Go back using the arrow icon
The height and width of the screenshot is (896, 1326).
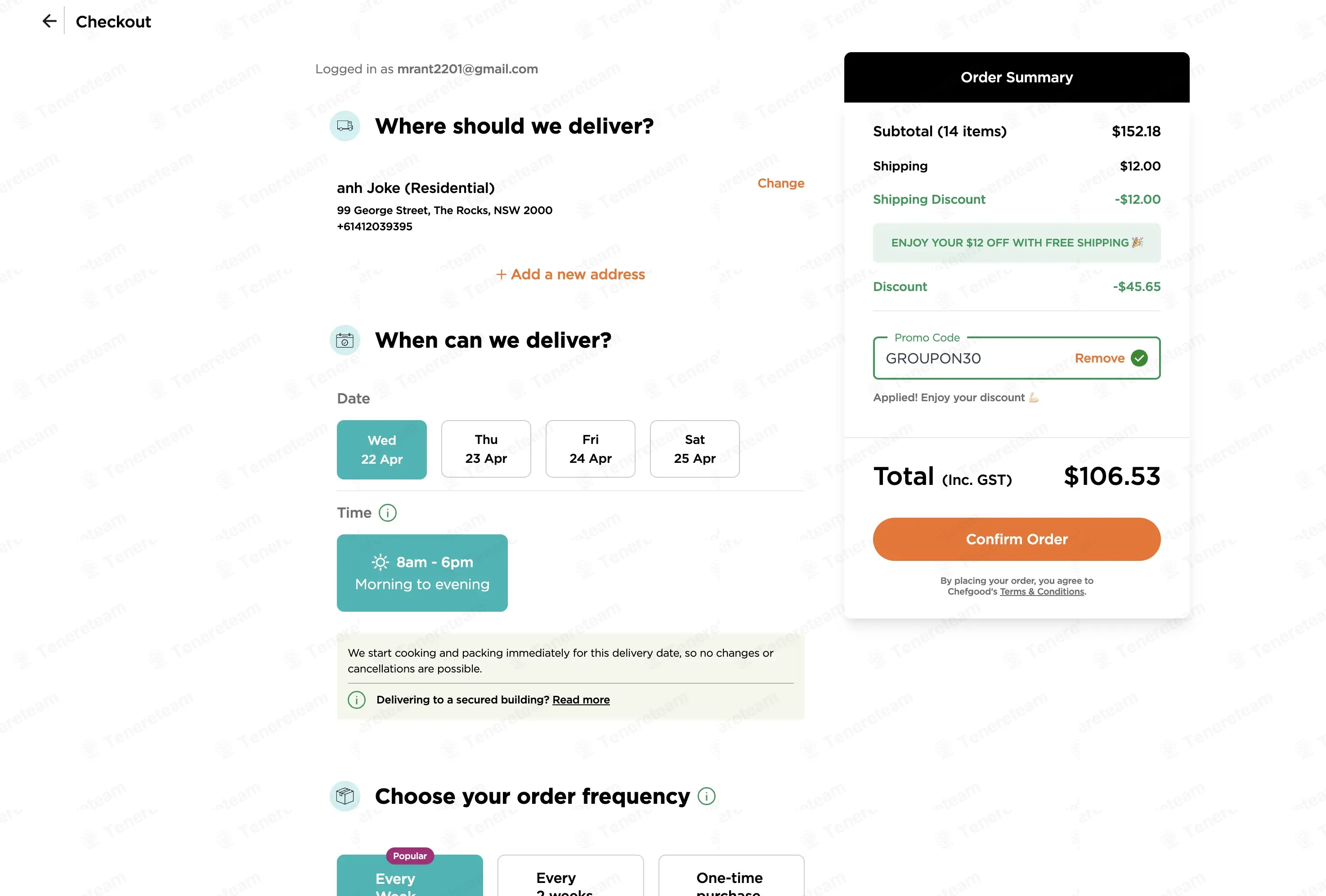[49, 21]
